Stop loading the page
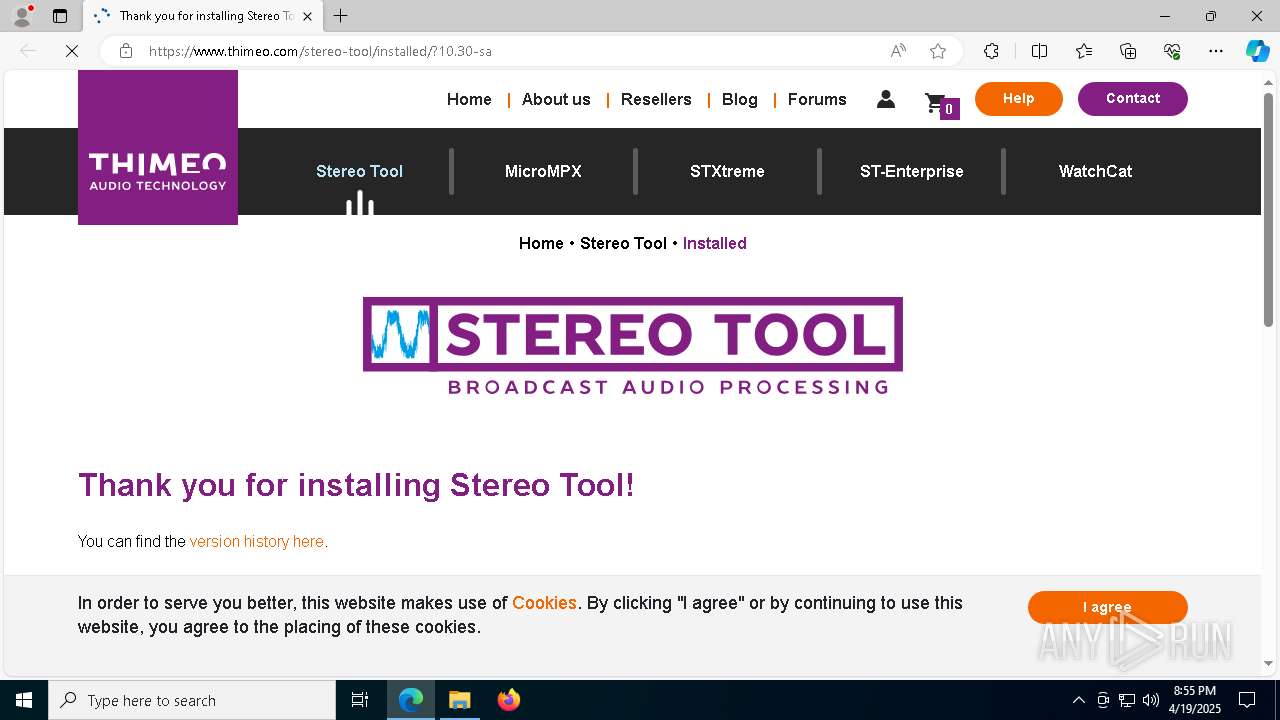The width and height of the screenshot is (1280, 720). pos(72,51)
